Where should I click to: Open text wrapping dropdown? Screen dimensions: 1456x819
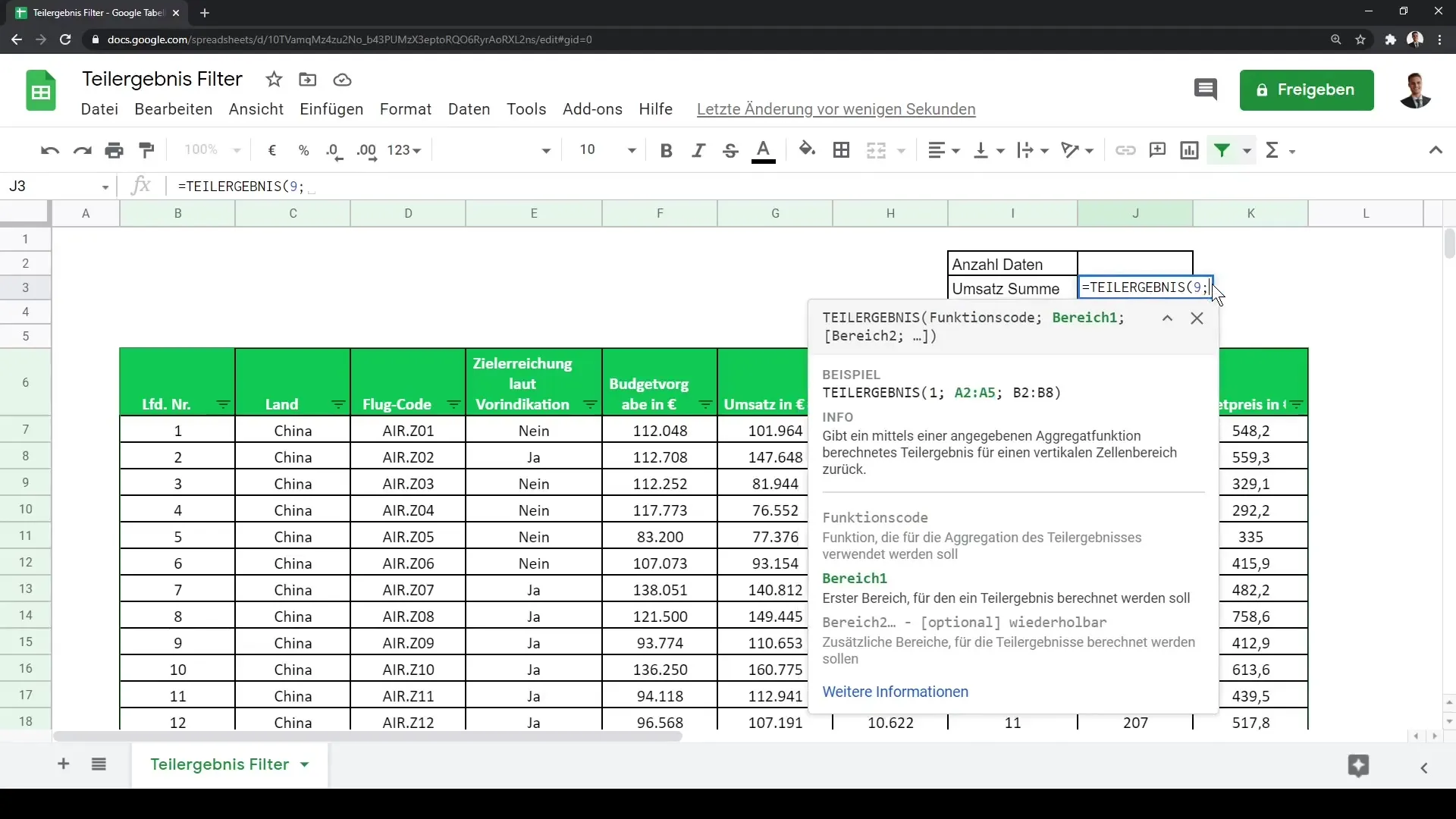[1033, 150]
